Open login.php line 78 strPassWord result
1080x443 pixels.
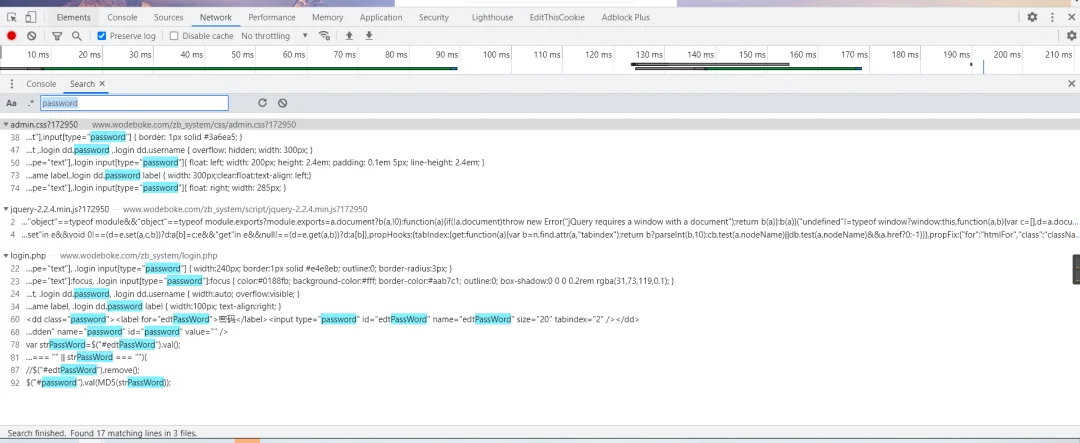540,344
